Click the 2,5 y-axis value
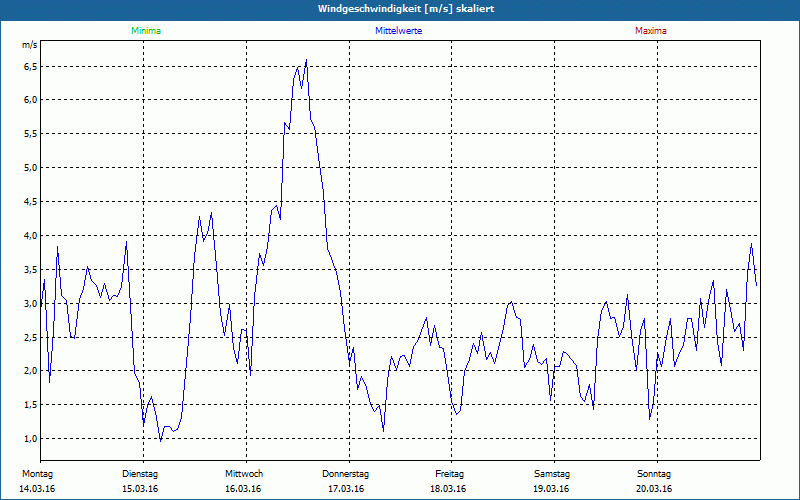800x500 pixels. point(31,337)
